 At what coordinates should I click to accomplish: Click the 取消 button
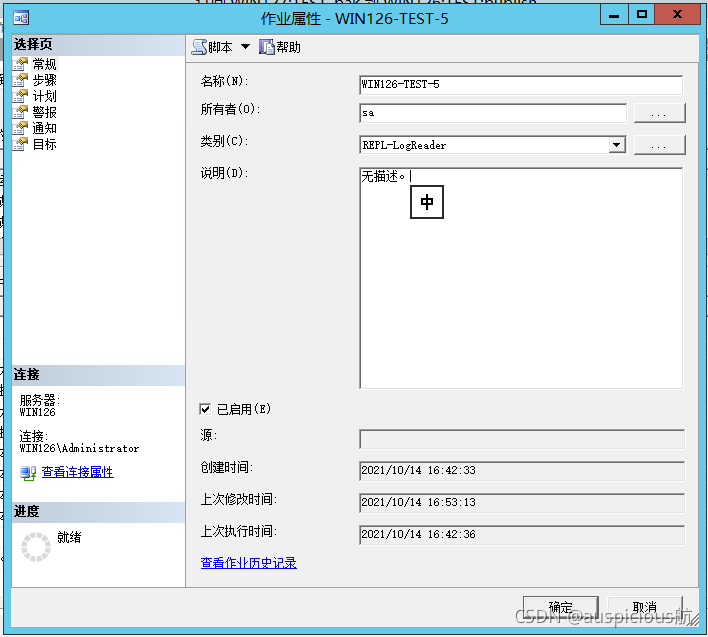point(644,607)
